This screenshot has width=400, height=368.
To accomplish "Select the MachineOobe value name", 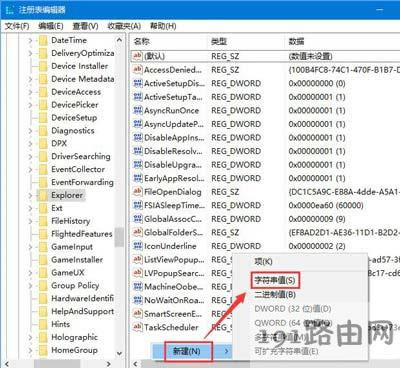I will pyautogui.click(x=174, y=287).
